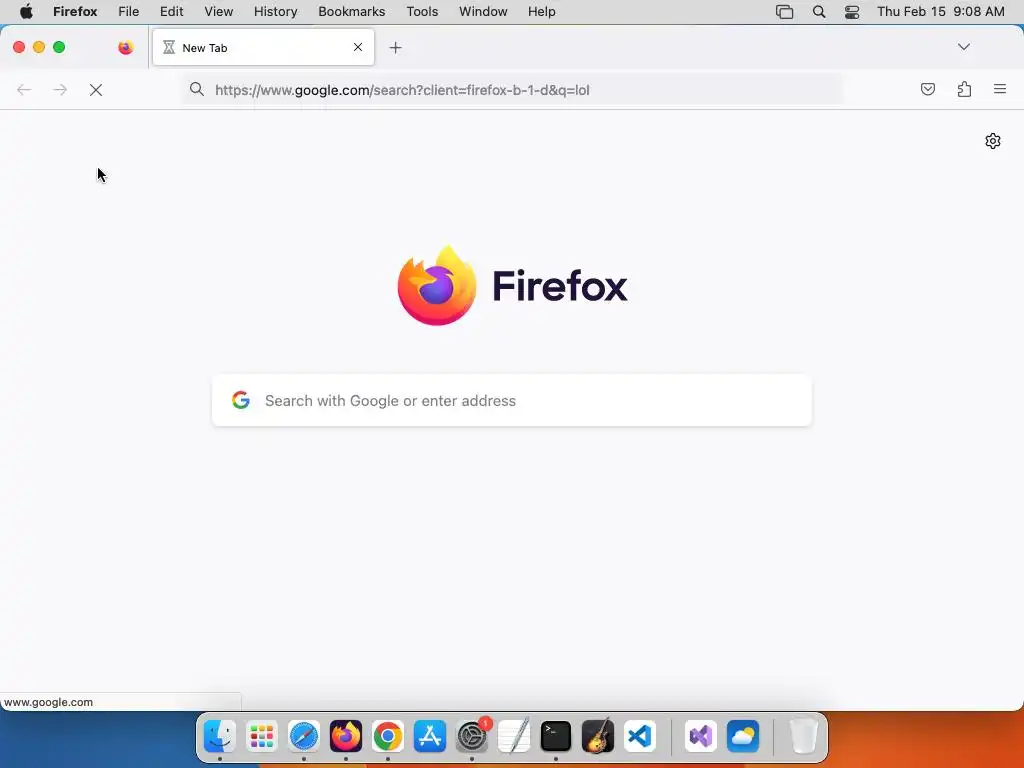Click the date and time in menu bar
Viewport: 1024px width, 768px height.
tap(940, 12)
